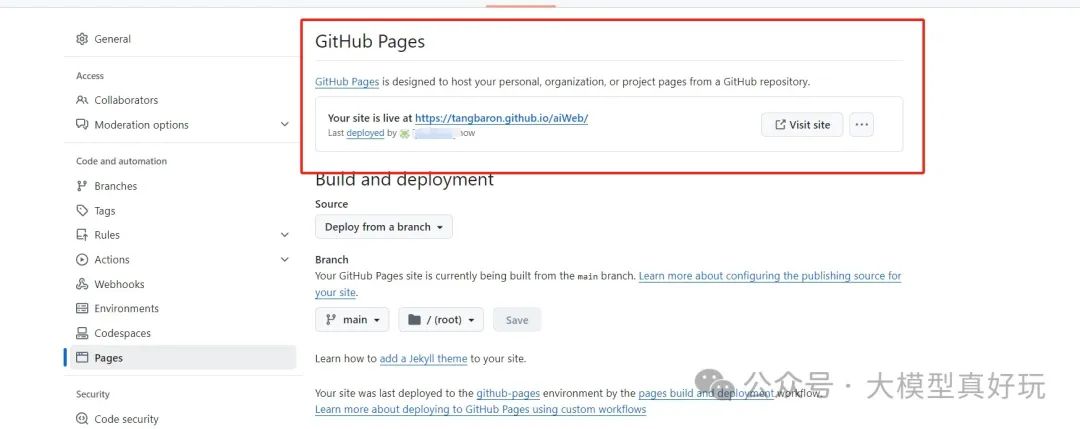This screenshot has height=429, width=1080.
Task: Click the 'deployed' link under site URL
Action: click(365, 133)
